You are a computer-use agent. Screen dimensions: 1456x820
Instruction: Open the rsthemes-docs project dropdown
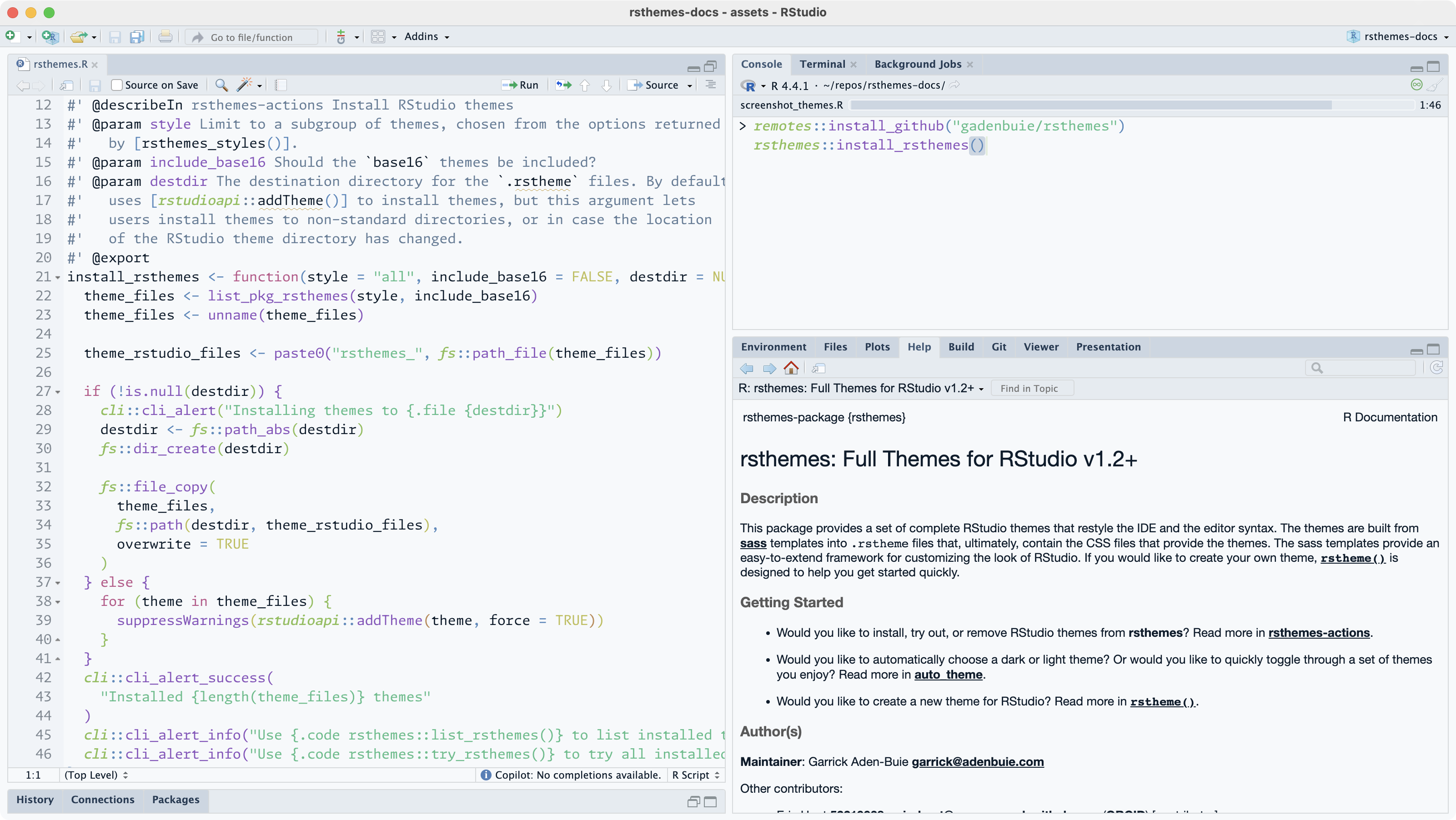[x=1400, y=37]
